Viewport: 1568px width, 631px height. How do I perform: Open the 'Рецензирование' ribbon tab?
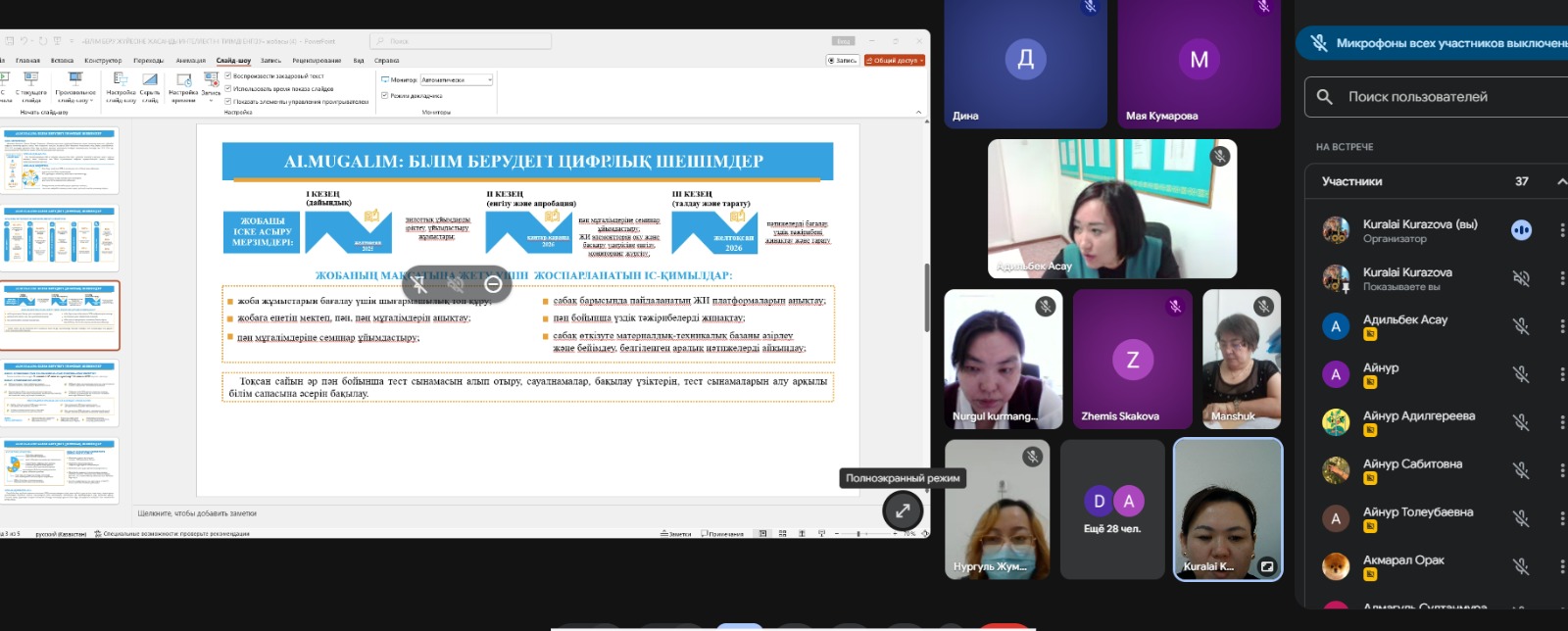(x=317, y=61)
